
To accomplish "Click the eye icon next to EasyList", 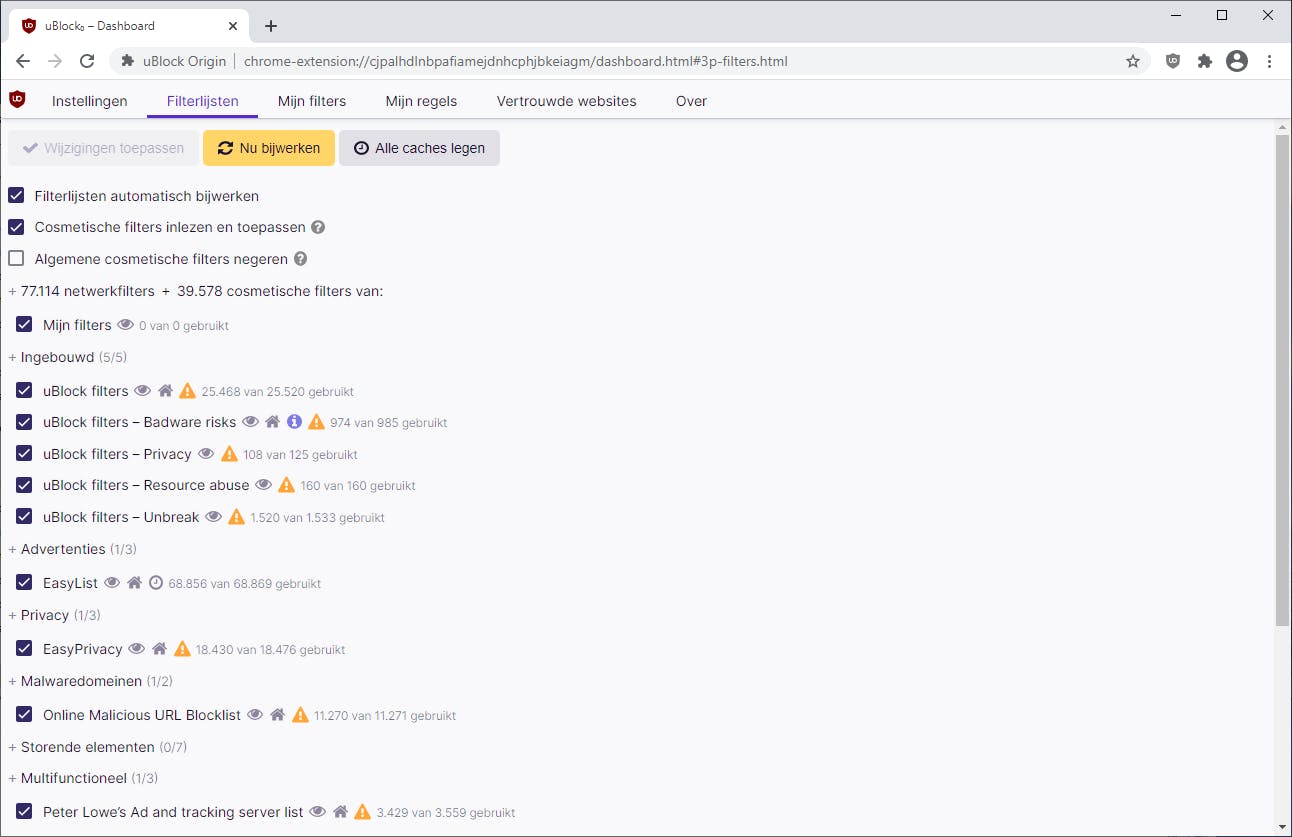I will click(112, 583).
